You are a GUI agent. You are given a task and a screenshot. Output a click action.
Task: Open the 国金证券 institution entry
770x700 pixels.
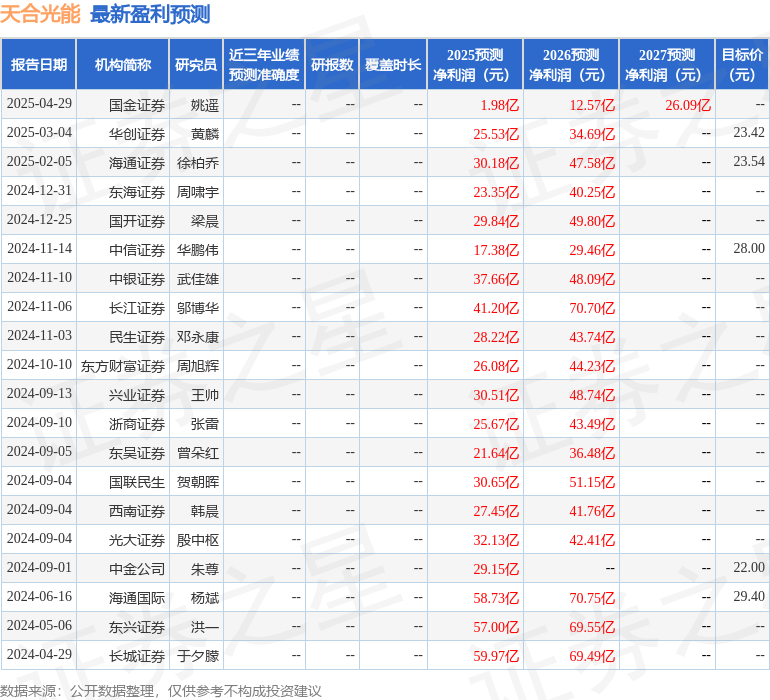137,105
